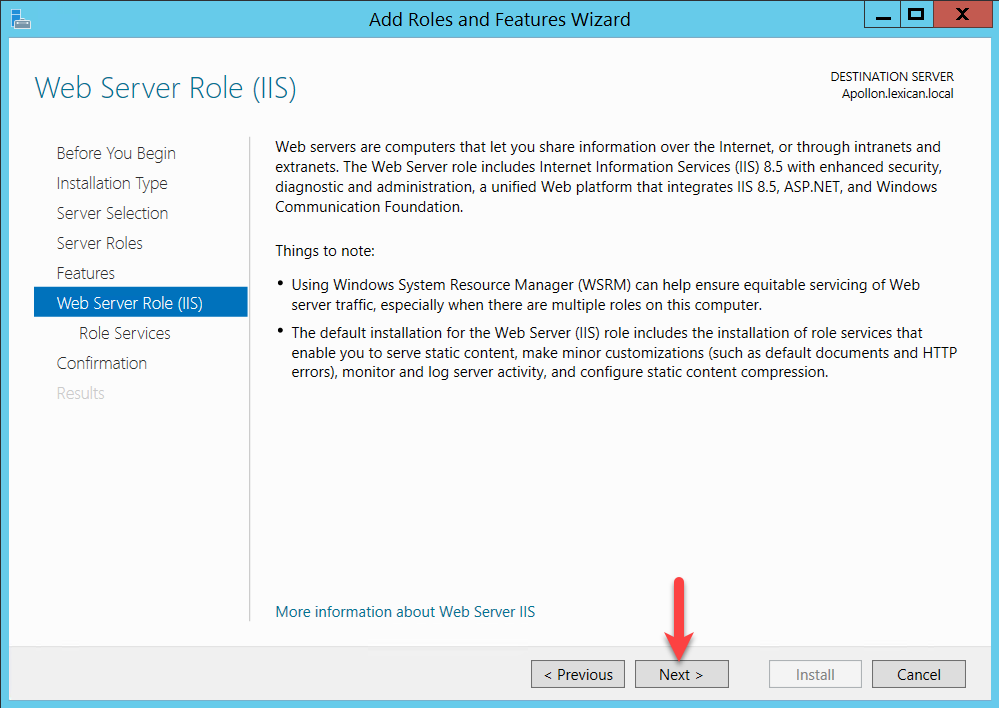Click the wizard icon in title bar

[x=20, y=19]
